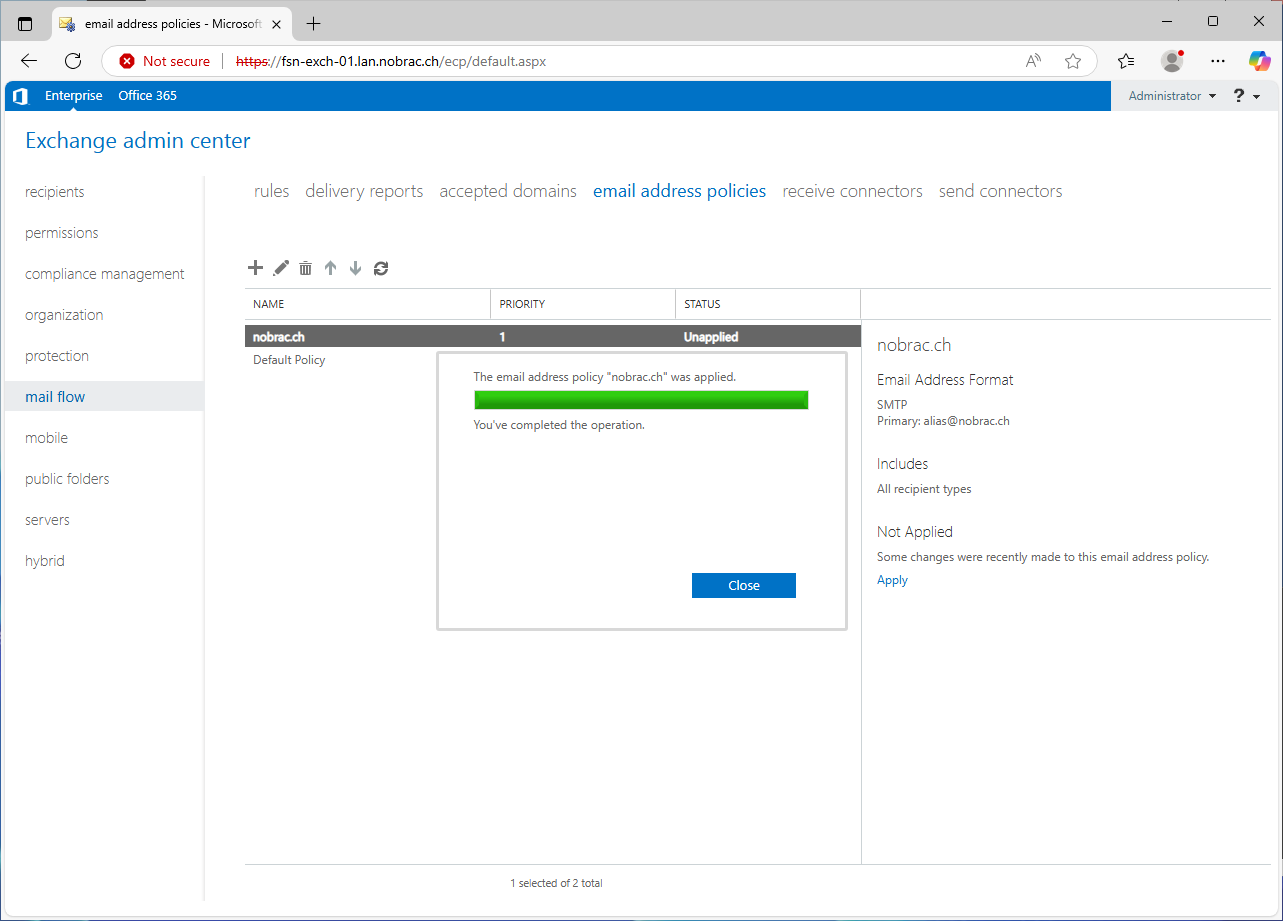The height and width of the screenshot is (921, 1283).
Task: Select the nobrac.ch policy row
Action: [553, 337]
